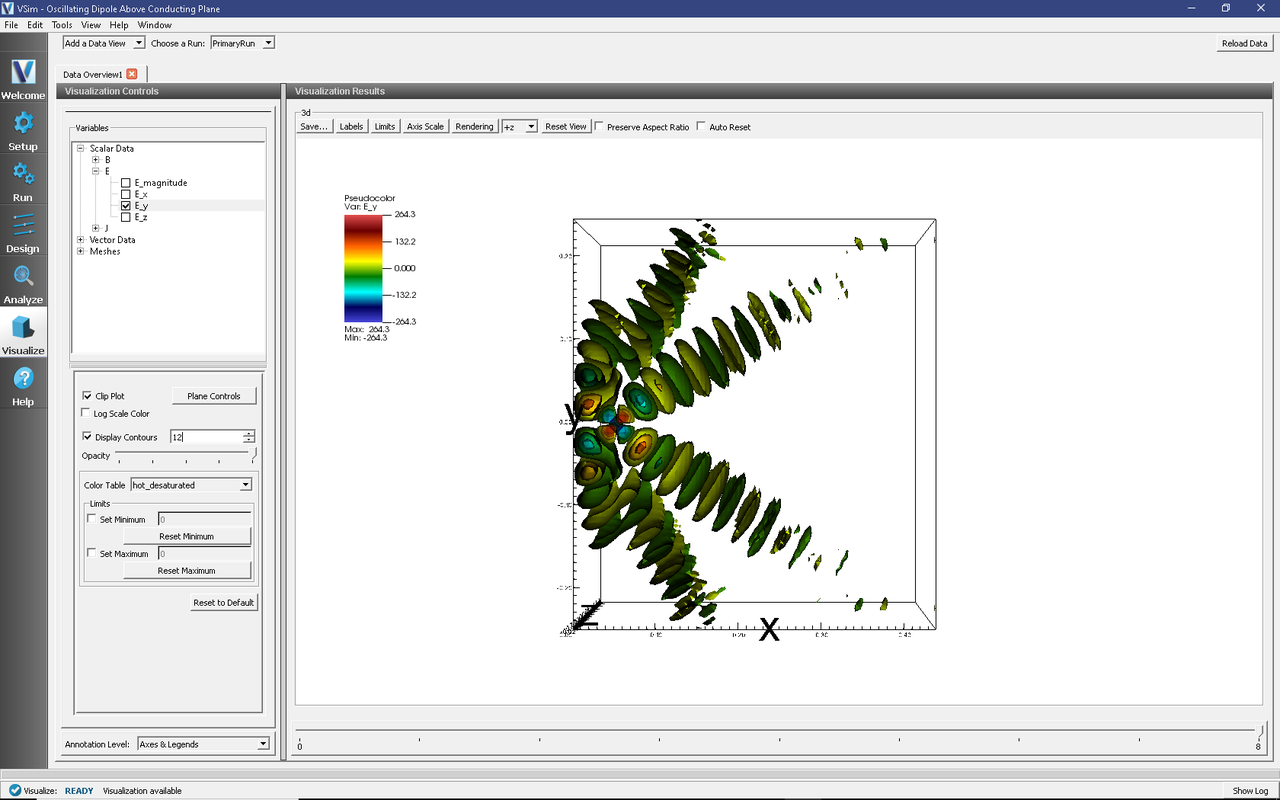Close the Data Overview1 tab
This screenshot has height=800, width=1280.
[x=132, y=74]
